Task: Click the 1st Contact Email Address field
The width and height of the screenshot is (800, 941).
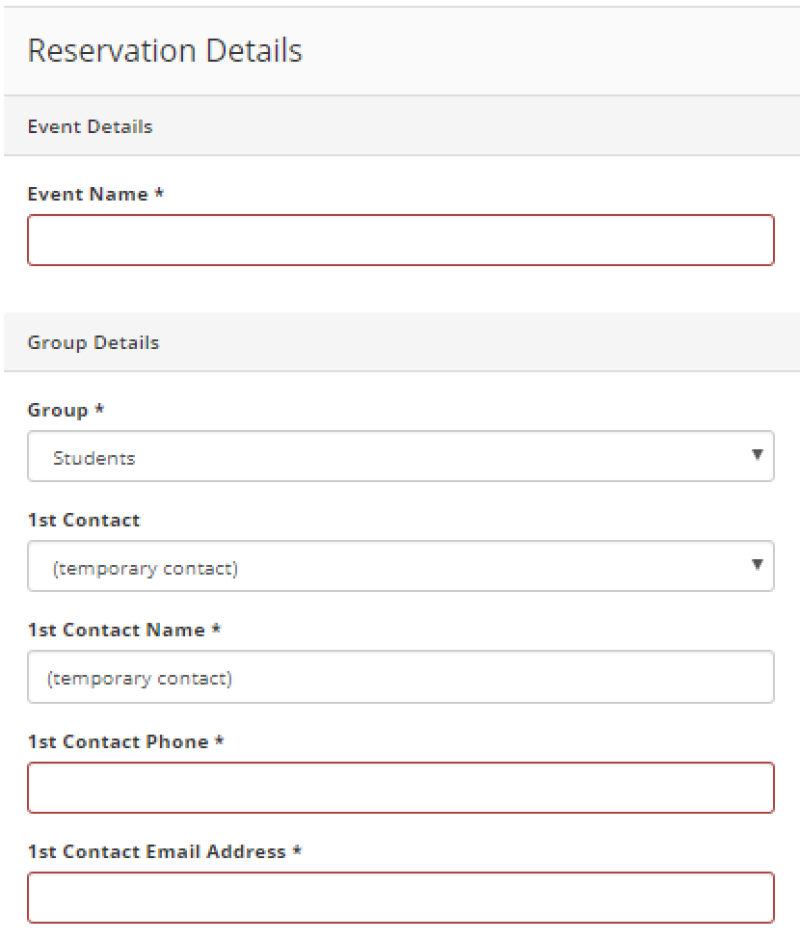Action: pyautogui.click(x=400, y=898)
